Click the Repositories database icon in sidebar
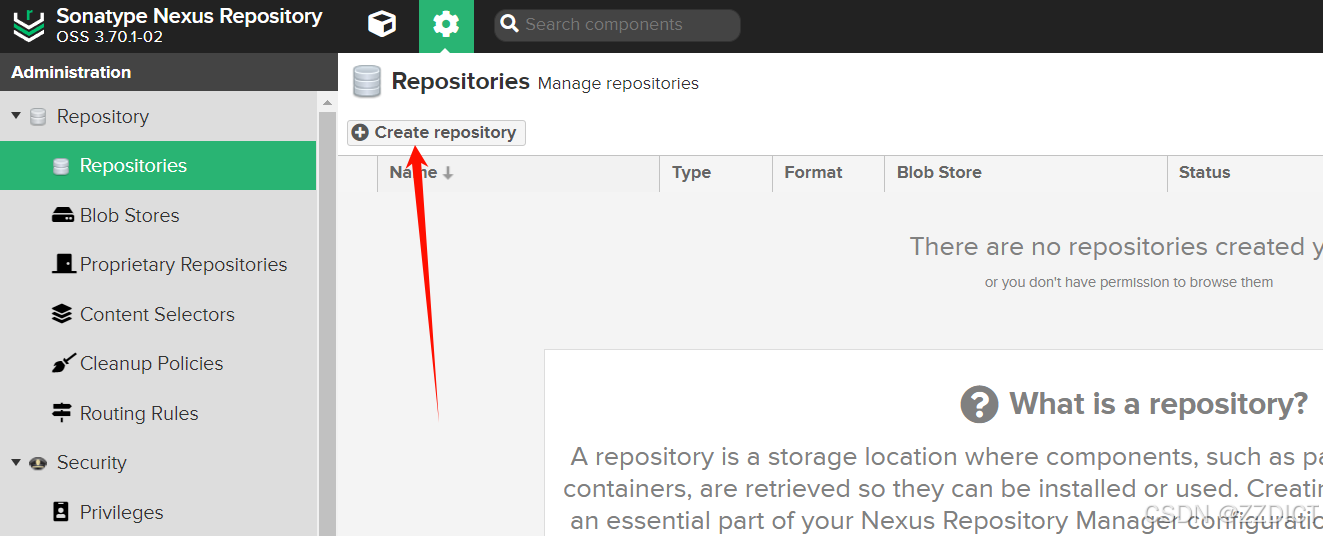Screen dimensions: 1323x536 click(x=61, y=166)
